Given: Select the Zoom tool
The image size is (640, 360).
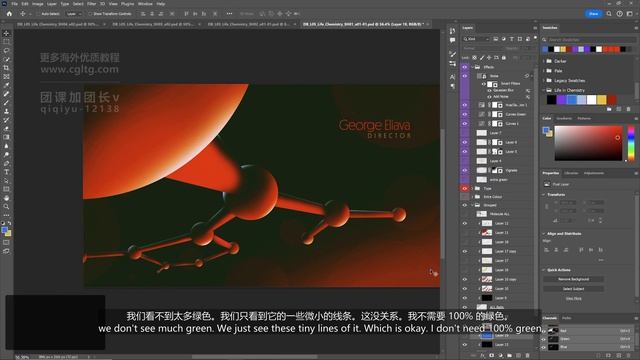Looking at the screenshot, I should (6, 207).
